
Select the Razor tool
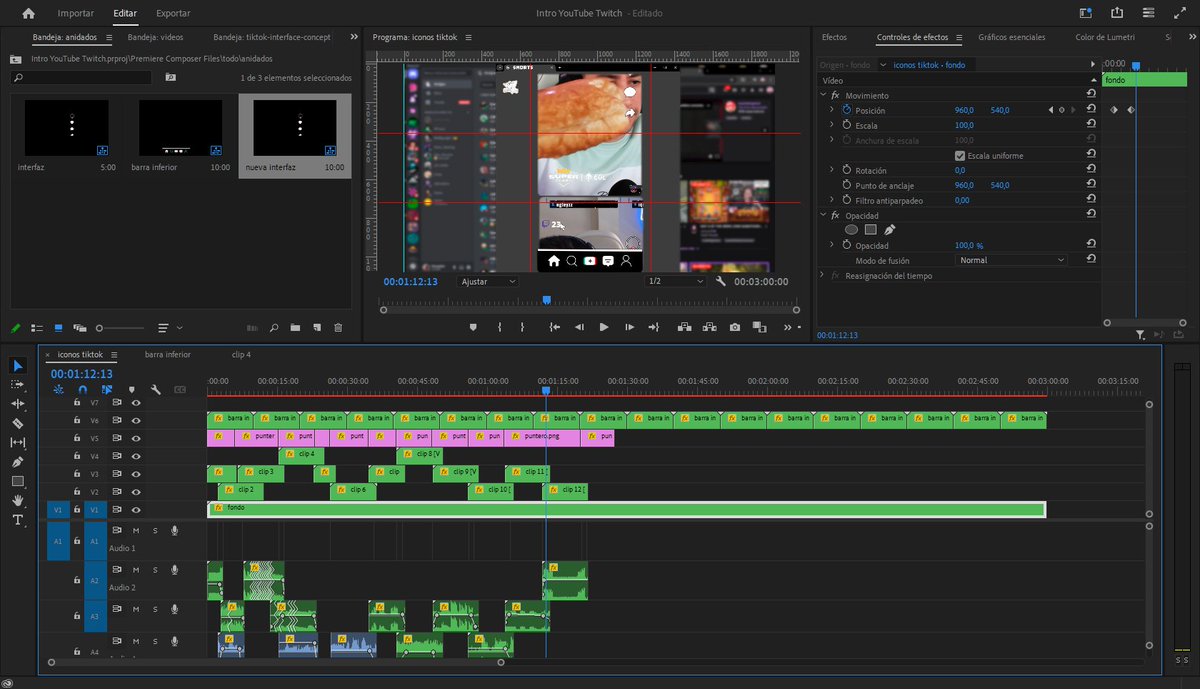coord(18,423)
